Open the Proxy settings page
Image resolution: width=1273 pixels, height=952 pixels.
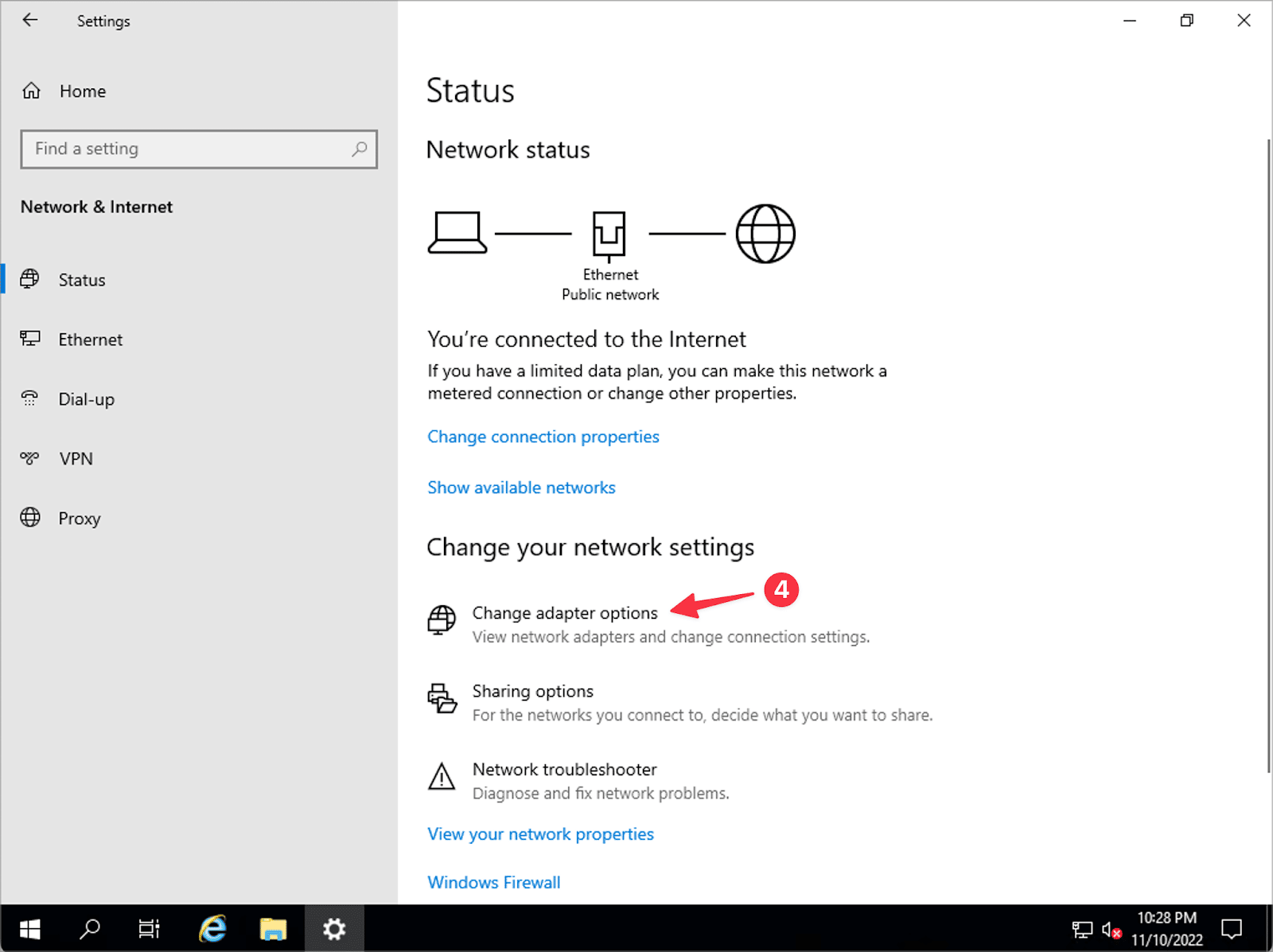79,519
